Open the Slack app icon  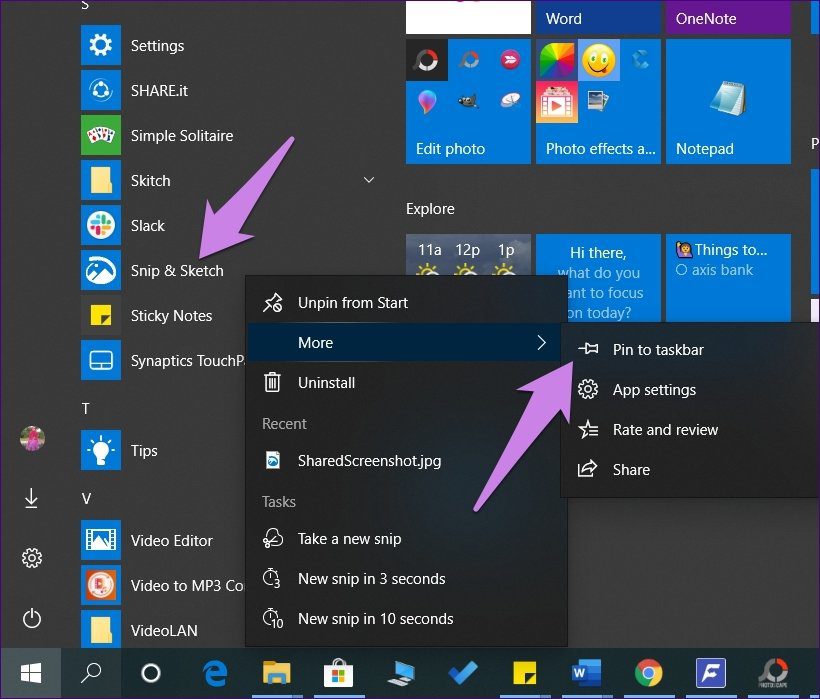[x=101, y=225]
